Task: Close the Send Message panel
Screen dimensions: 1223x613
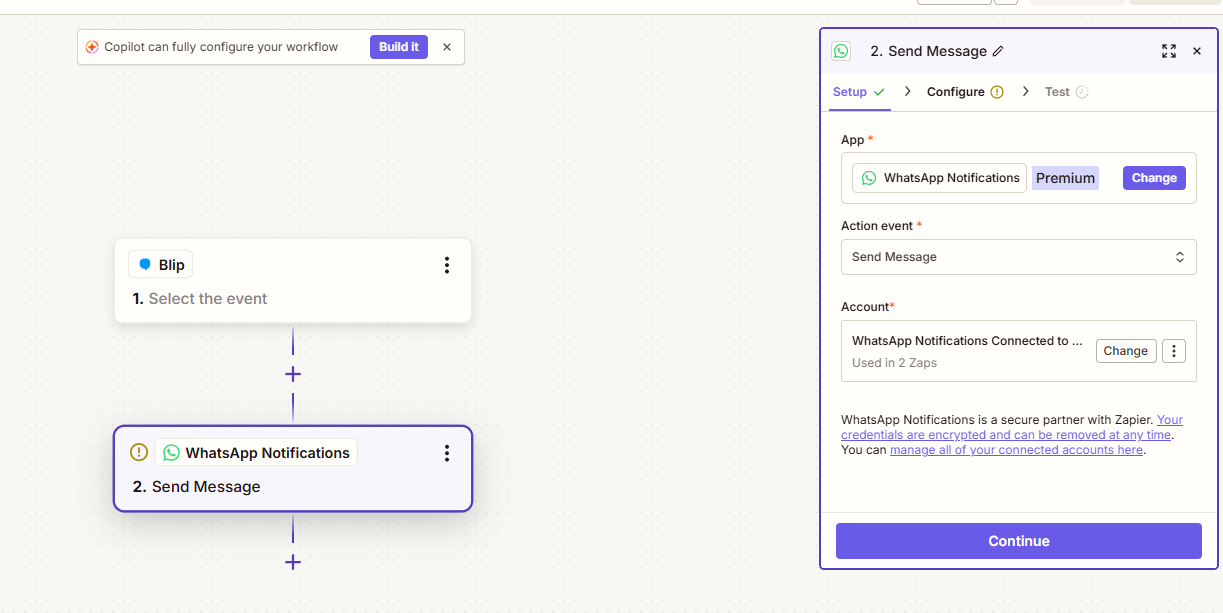Action: pyautogui.click(x=1197, y=51)
